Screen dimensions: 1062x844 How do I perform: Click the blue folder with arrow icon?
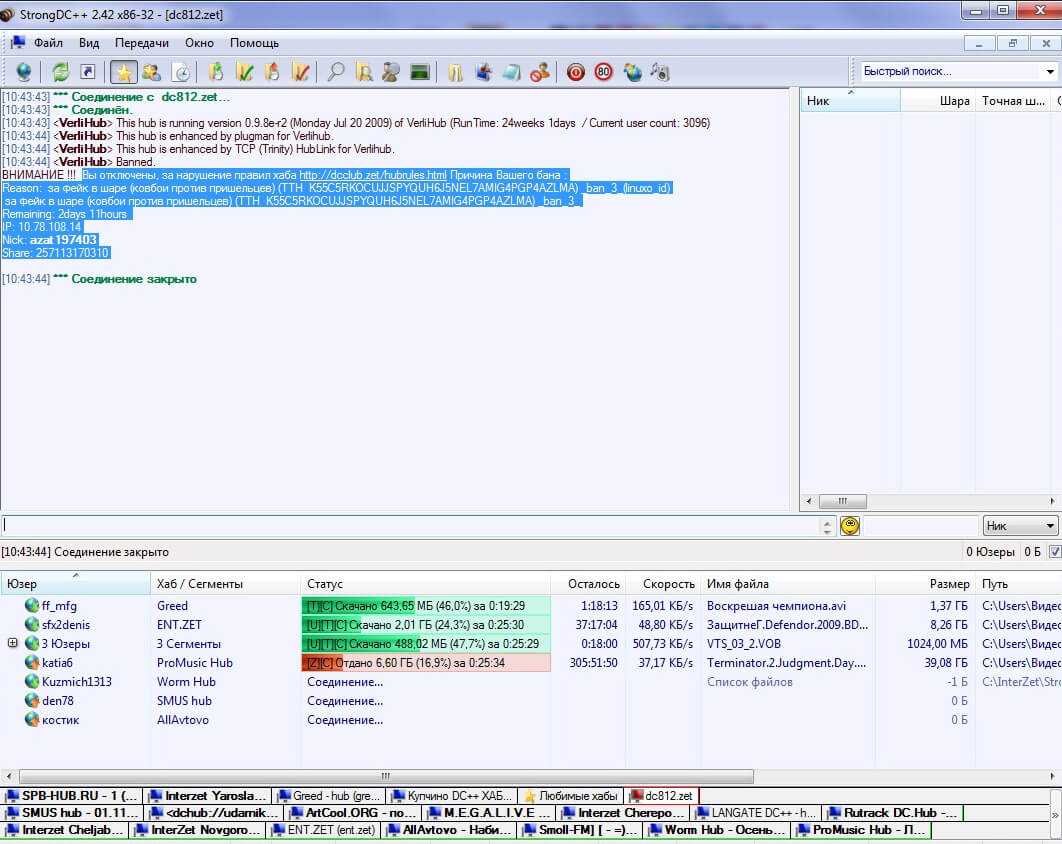(484, 72)
